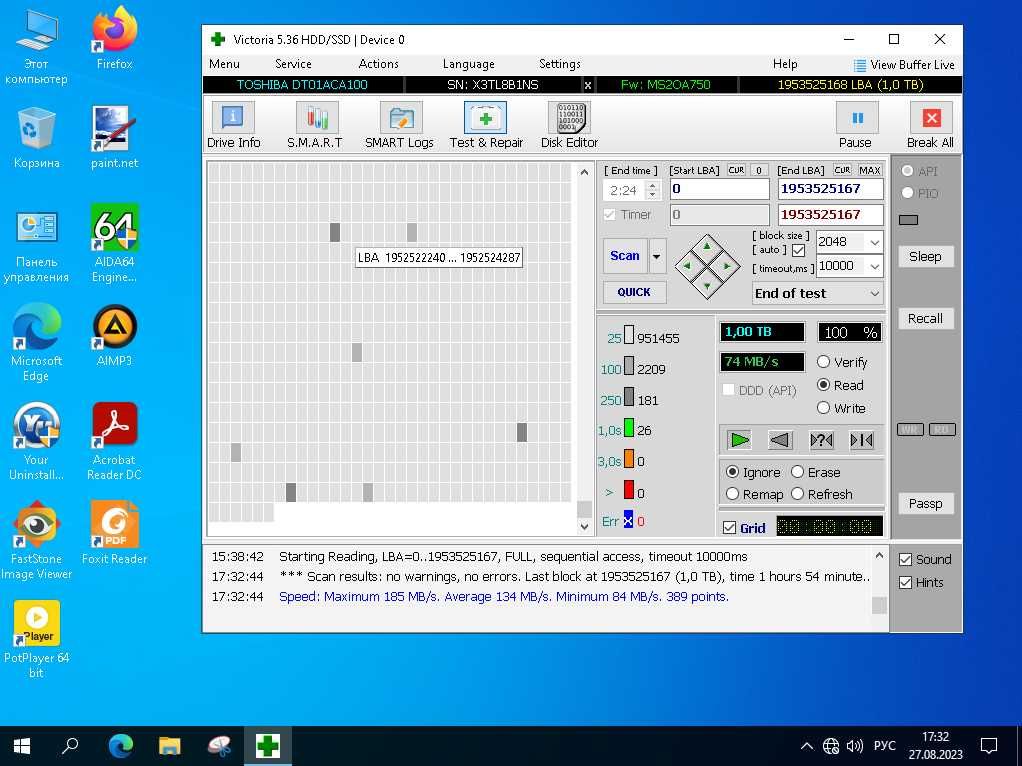Click the block map scrollbar down arrow
The image size is (1022, 766).
pyautogui.click(x=584, y=526)
